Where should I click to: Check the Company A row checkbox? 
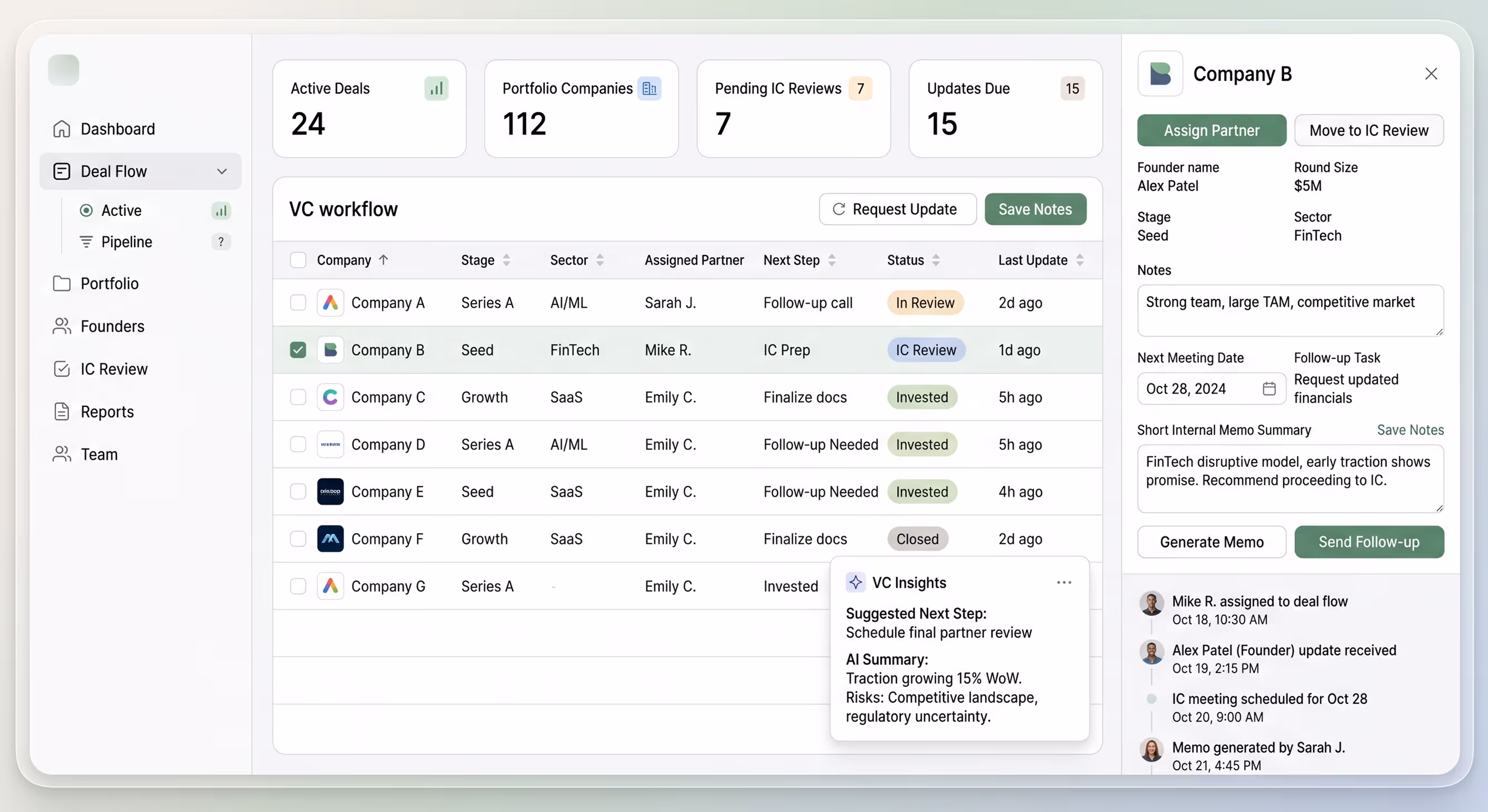pyautogui.click(x=298, y=303)
